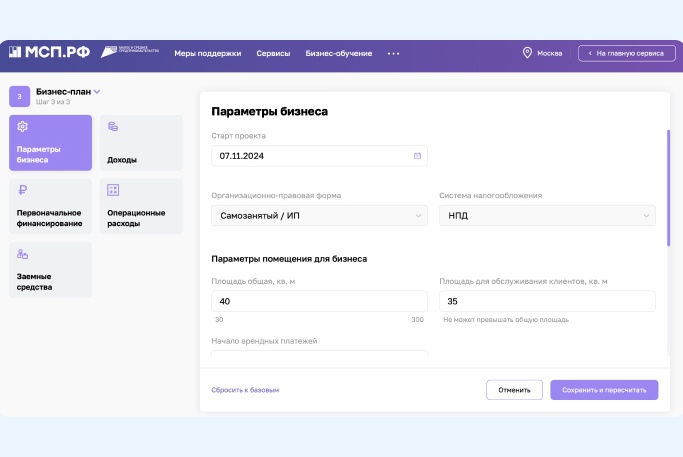Screen dimensions: 683x457
Task: Click the people icon on Заемные средства tile
Action: point(23,254)
